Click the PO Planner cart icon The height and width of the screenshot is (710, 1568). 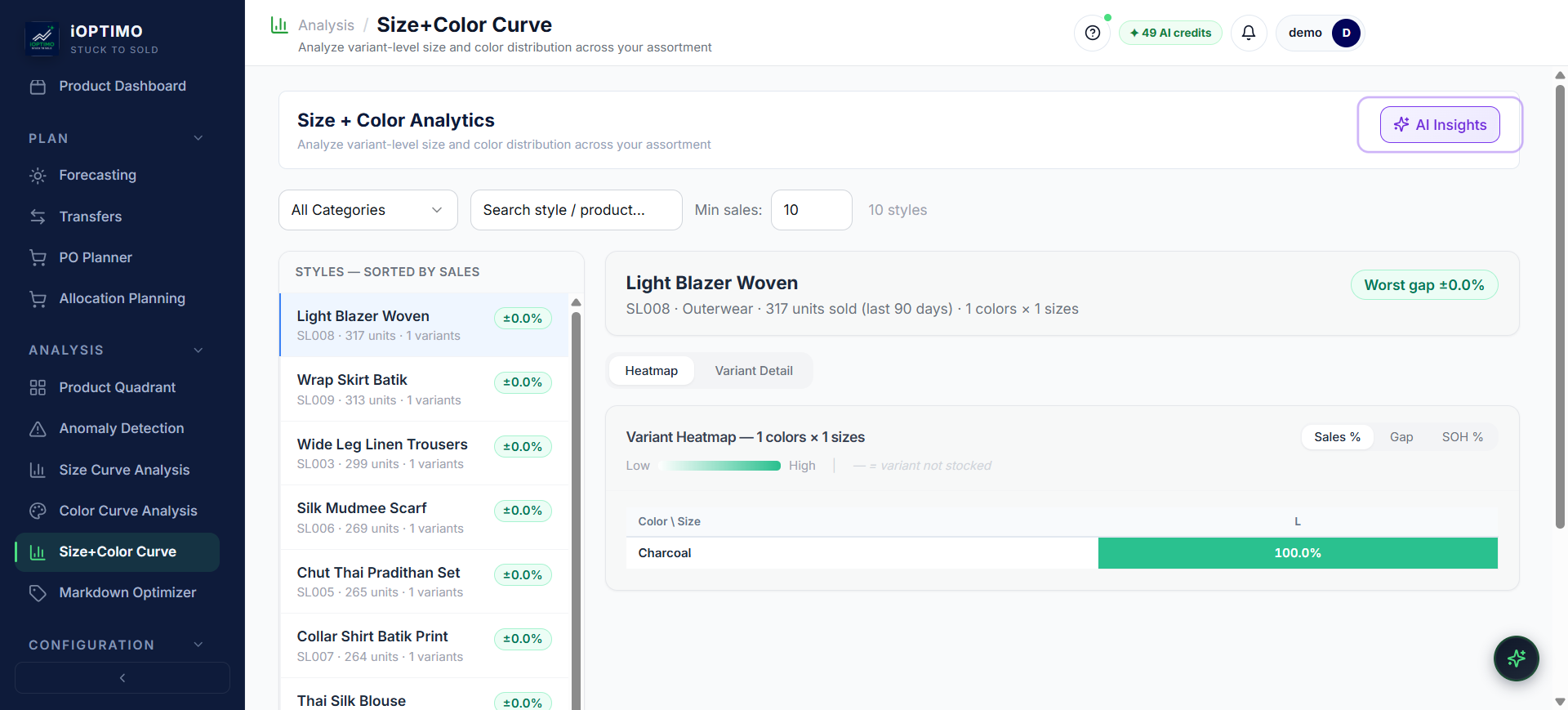pos(38,257)
